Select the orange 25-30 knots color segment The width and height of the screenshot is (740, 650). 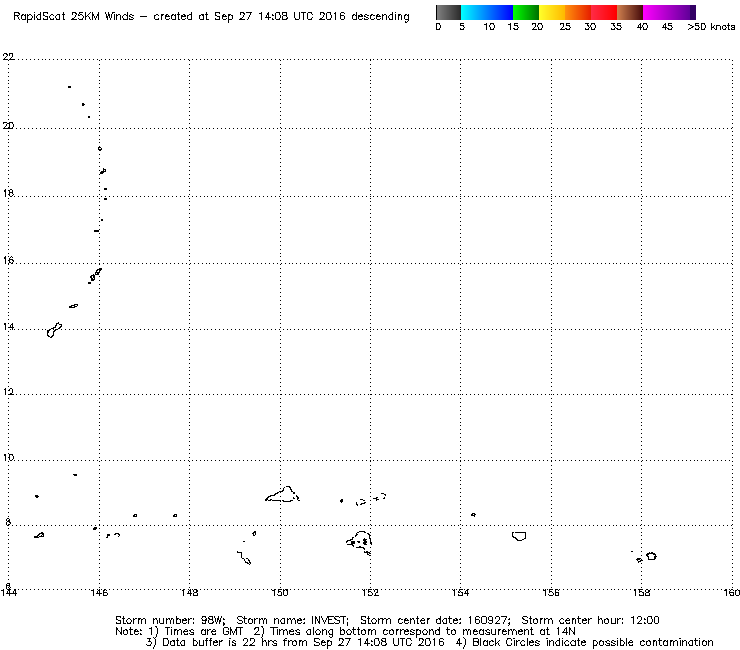[x=578, y=12]
